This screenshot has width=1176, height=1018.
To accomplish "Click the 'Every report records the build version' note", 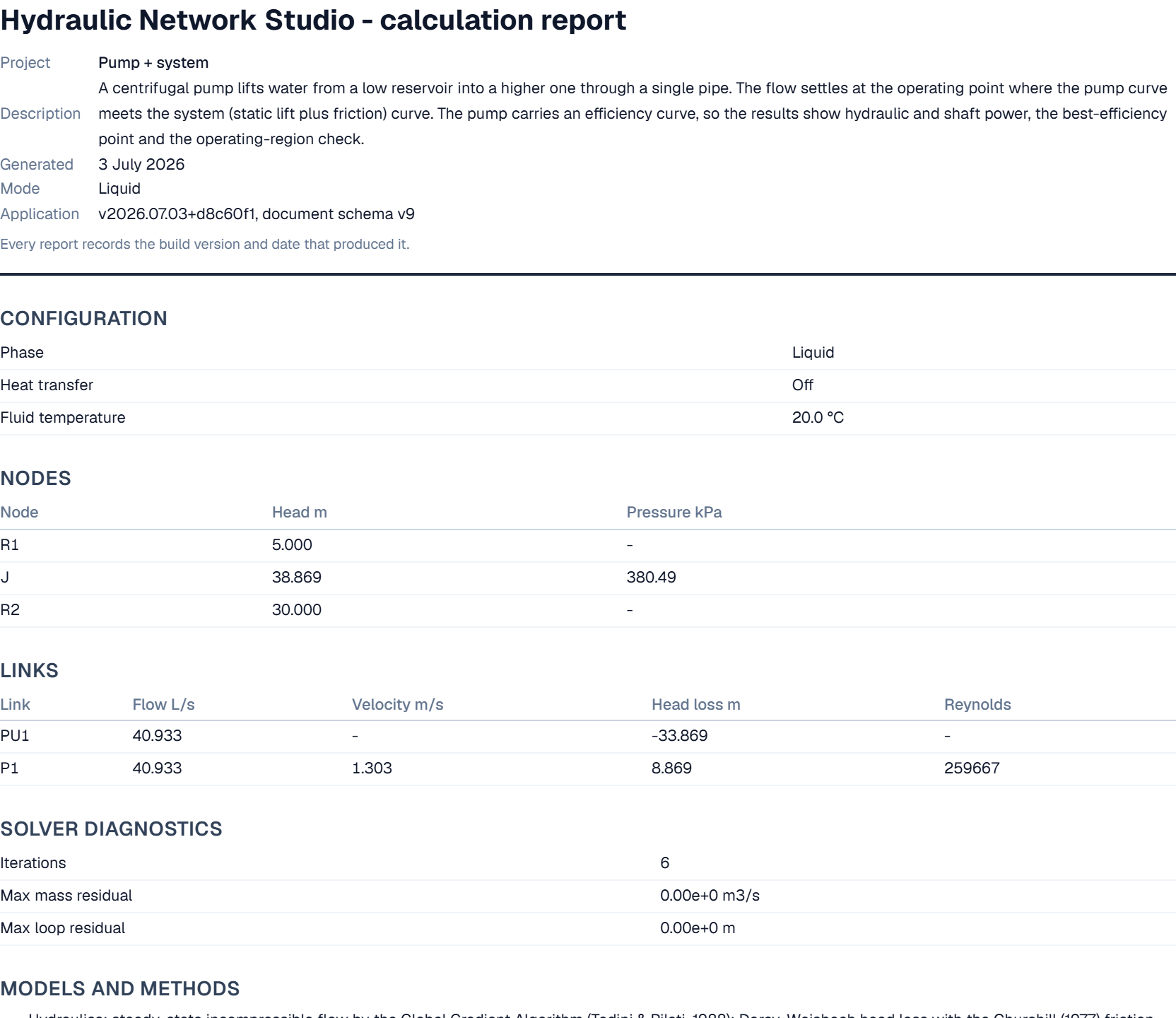I will point(205,244).
